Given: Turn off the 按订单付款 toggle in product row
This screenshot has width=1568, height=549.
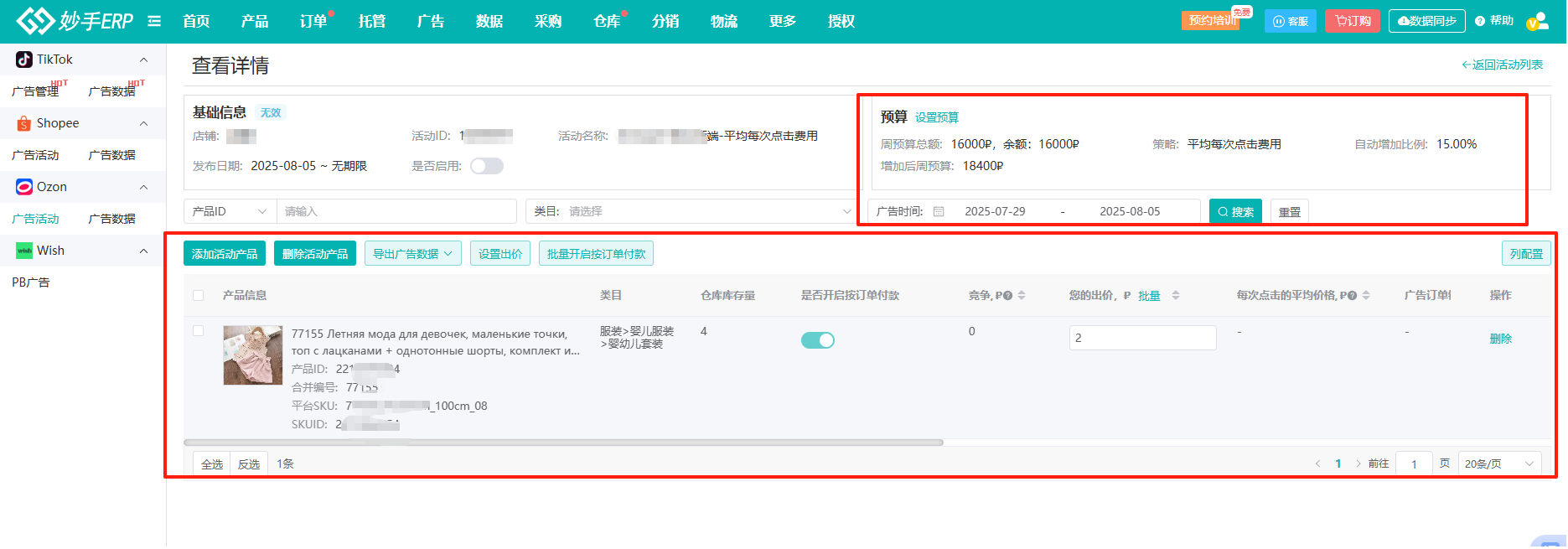Looking at the screenshot, I should click(x=817, y=339).
